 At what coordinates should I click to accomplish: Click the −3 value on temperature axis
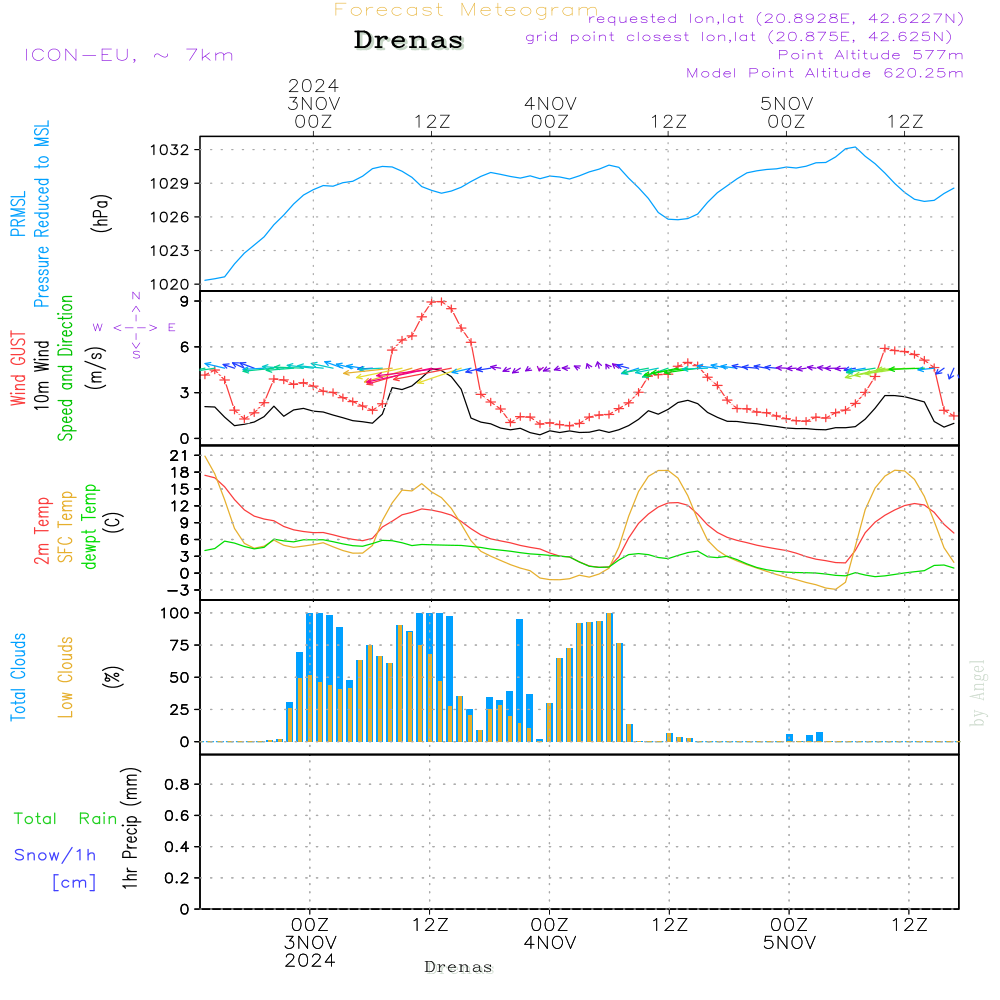tap(178, 591)
